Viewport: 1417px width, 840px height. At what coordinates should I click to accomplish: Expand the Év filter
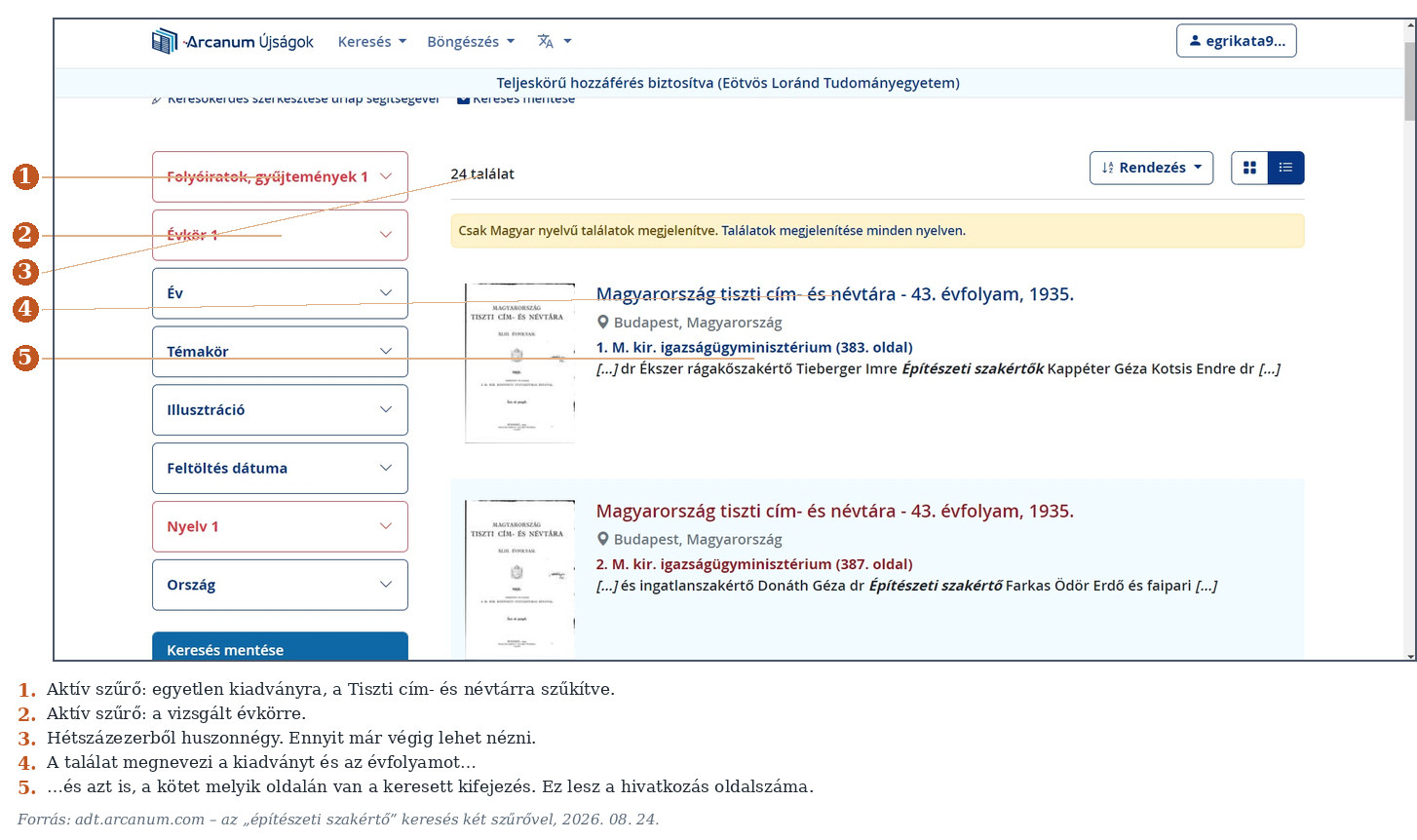[280, 293]
